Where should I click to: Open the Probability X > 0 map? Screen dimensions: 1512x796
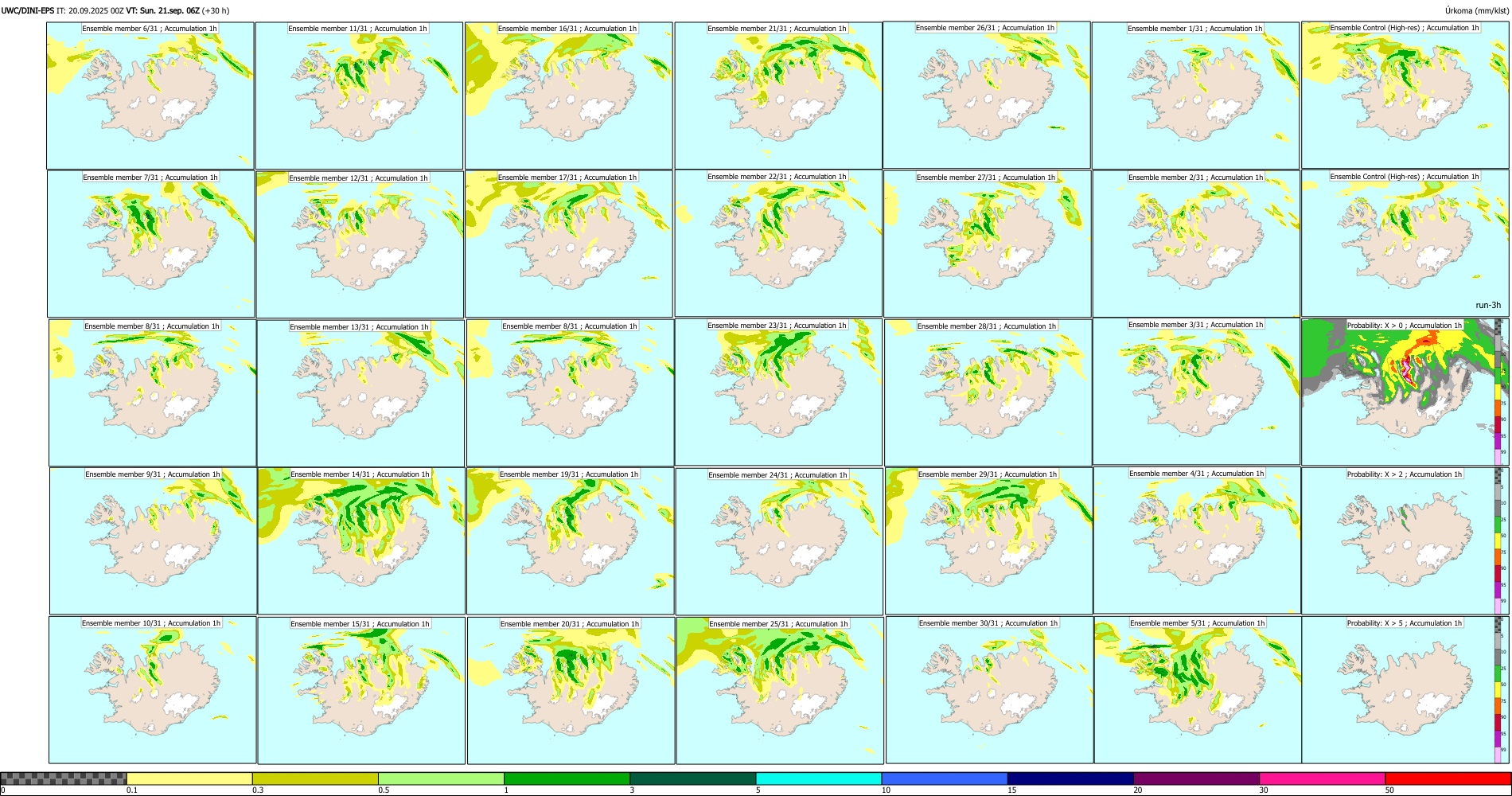click(x=1405, y=392)
